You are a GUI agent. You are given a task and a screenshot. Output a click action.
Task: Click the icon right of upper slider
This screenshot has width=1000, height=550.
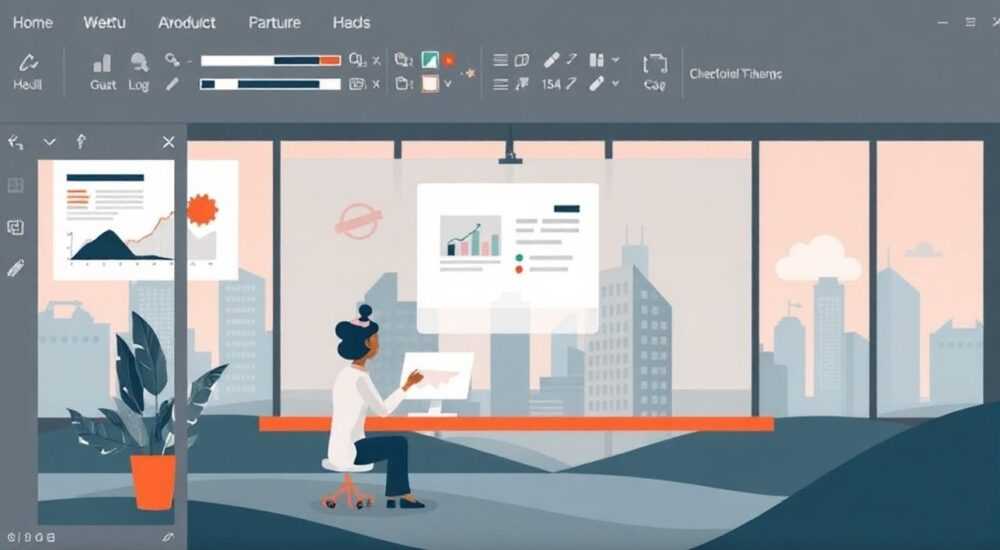point(357,61)
